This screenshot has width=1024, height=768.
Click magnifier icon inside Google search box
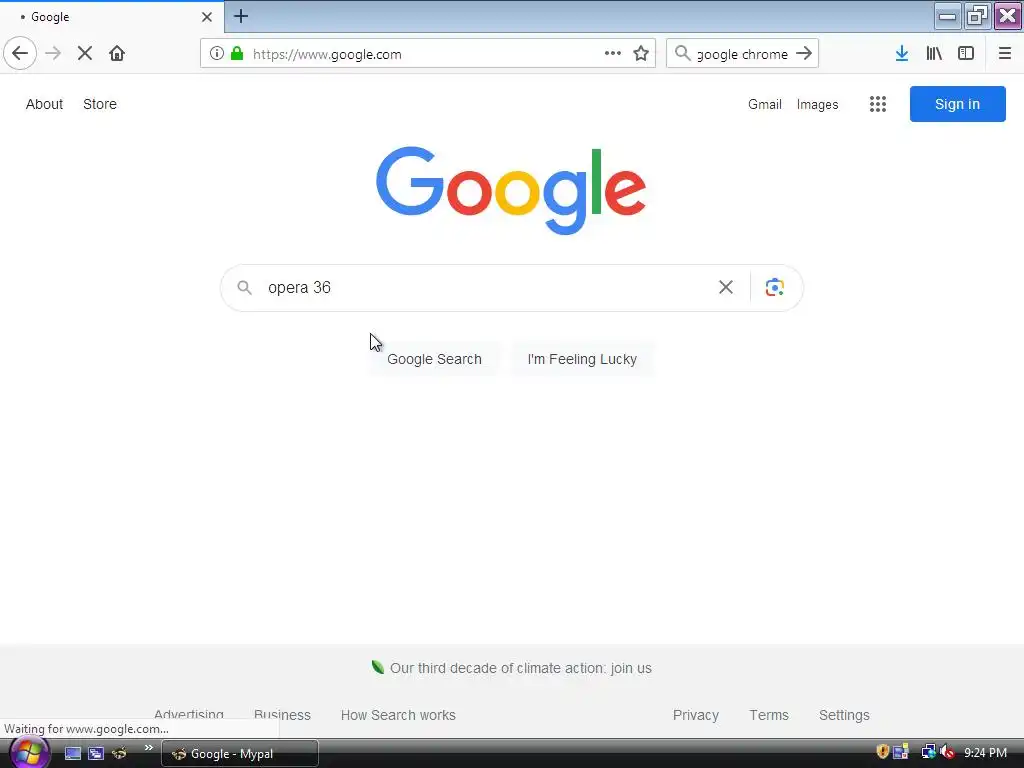(244, 287)
